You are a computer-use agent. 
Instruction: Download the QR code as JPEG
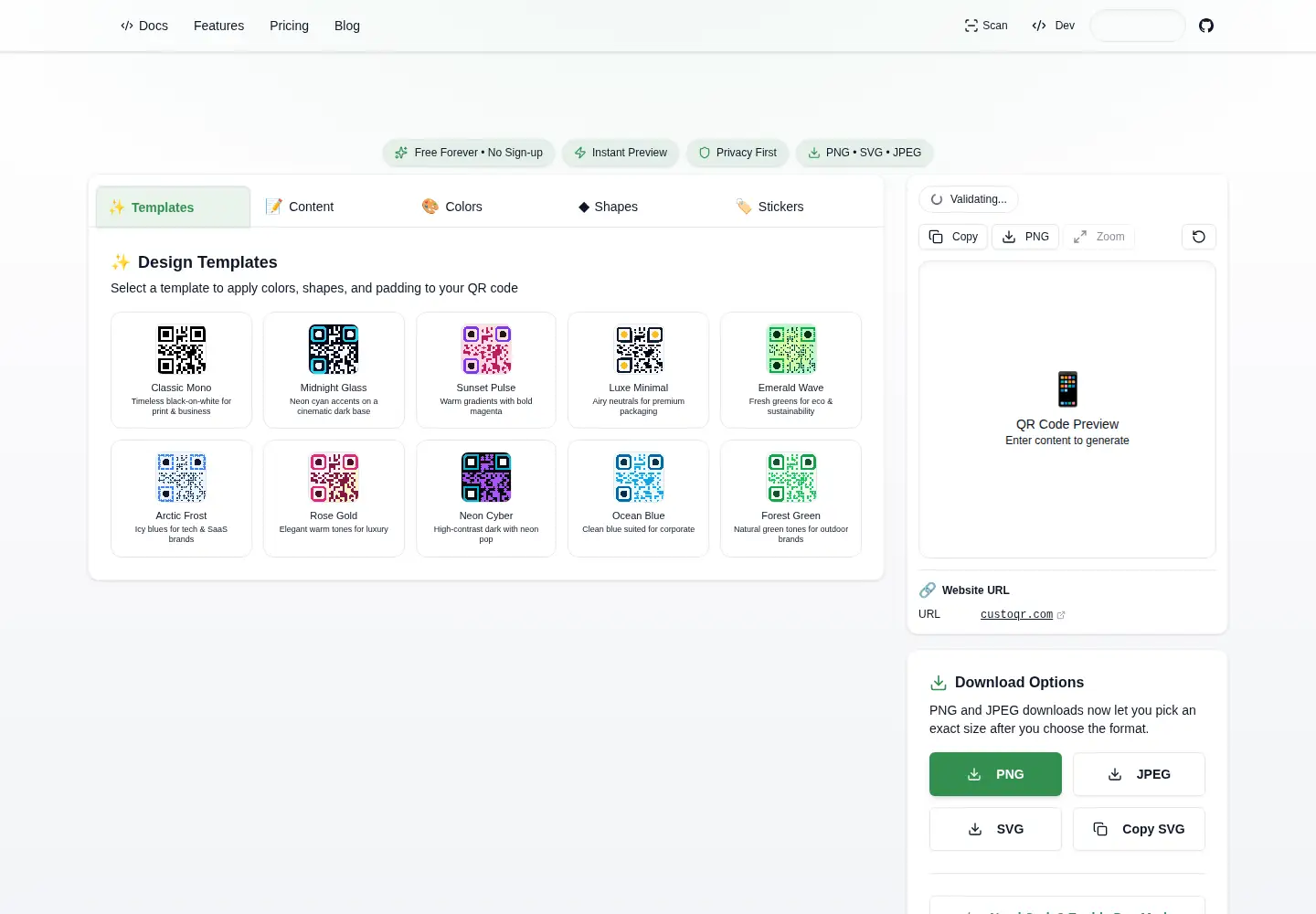coord(1139,774)
